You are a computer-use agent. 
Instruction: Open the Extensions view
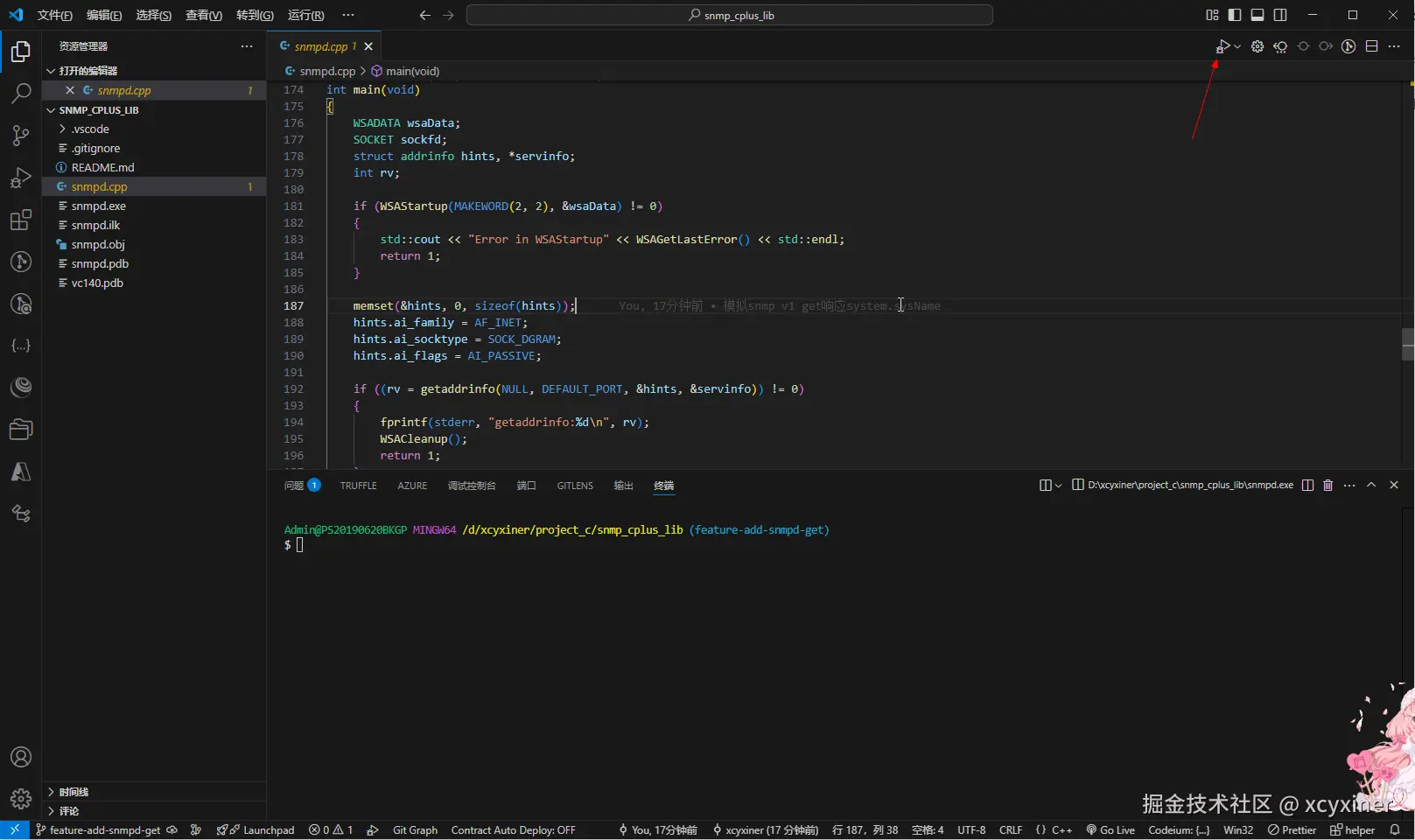tap(21, 220)
